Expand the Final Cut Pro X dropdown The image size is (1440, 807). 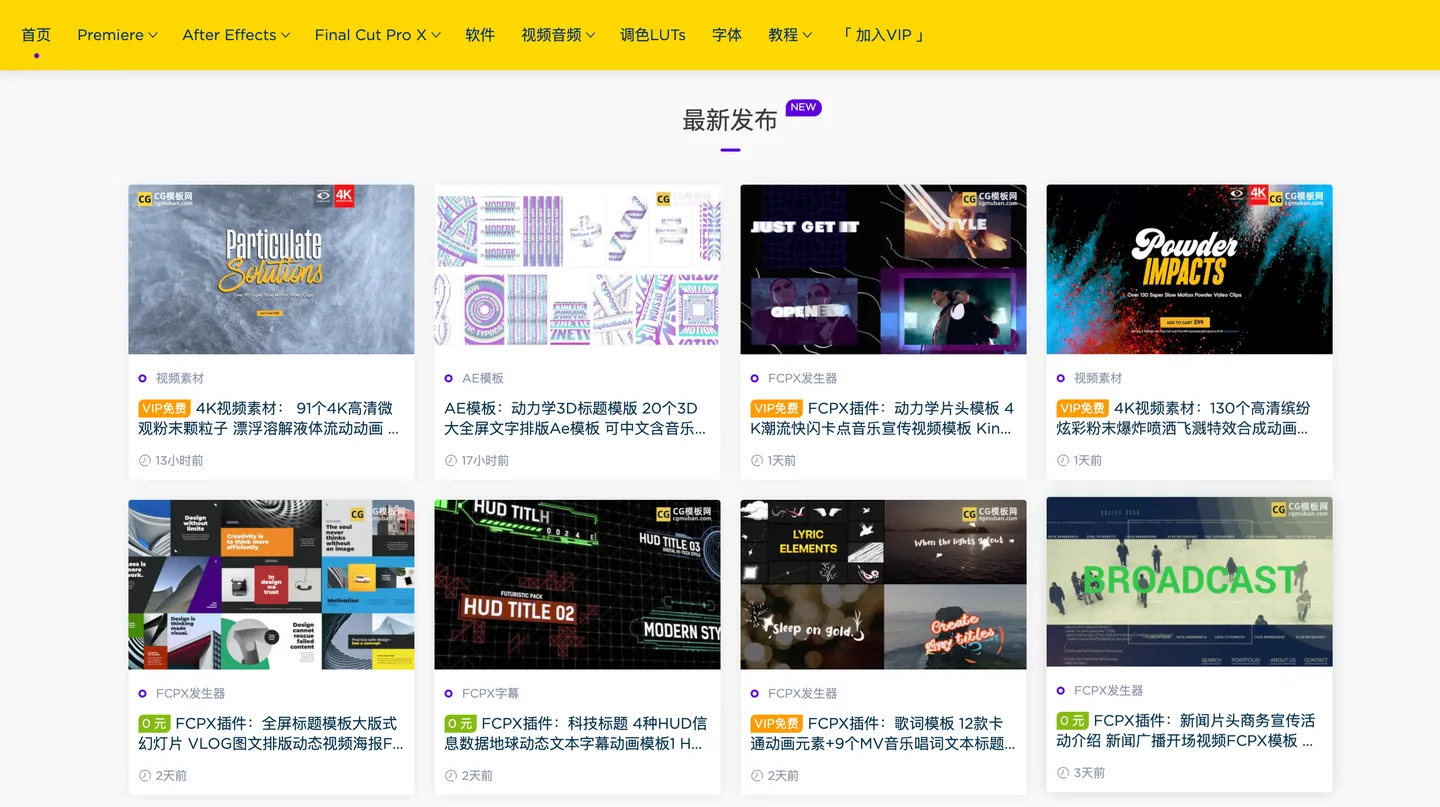coord(377,35)
